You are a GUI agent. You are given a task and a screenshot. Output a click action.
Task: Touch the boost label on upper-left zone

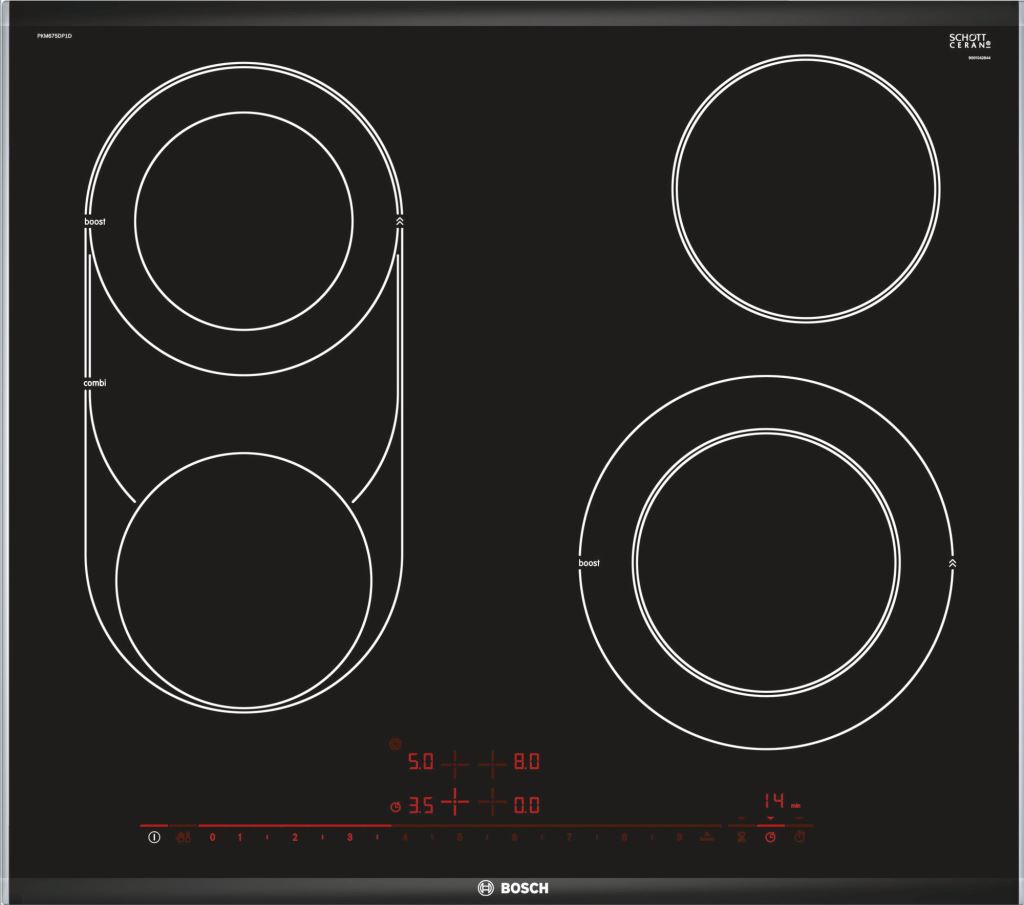tap(95, 221)
